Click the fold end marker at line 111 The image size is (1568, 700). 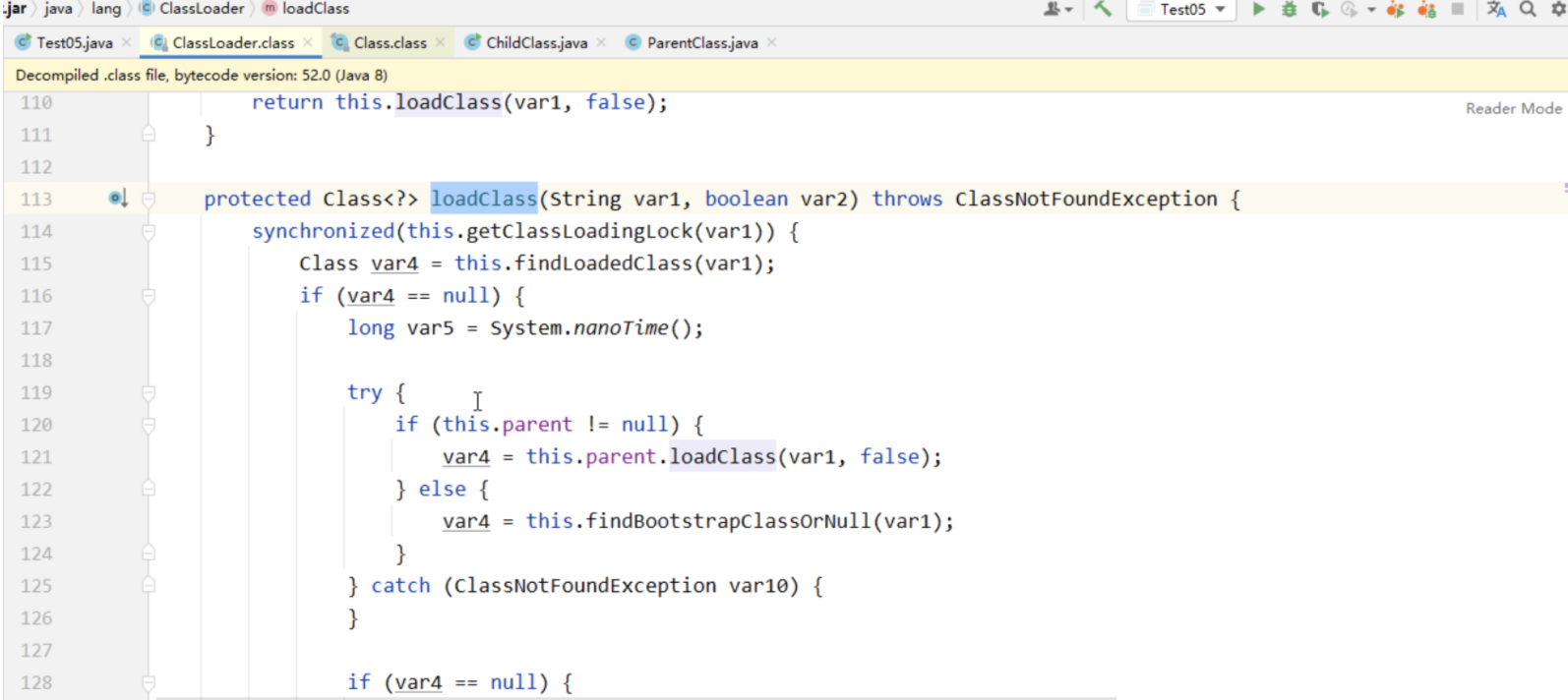pyautogui.click(x=149, y=134)
